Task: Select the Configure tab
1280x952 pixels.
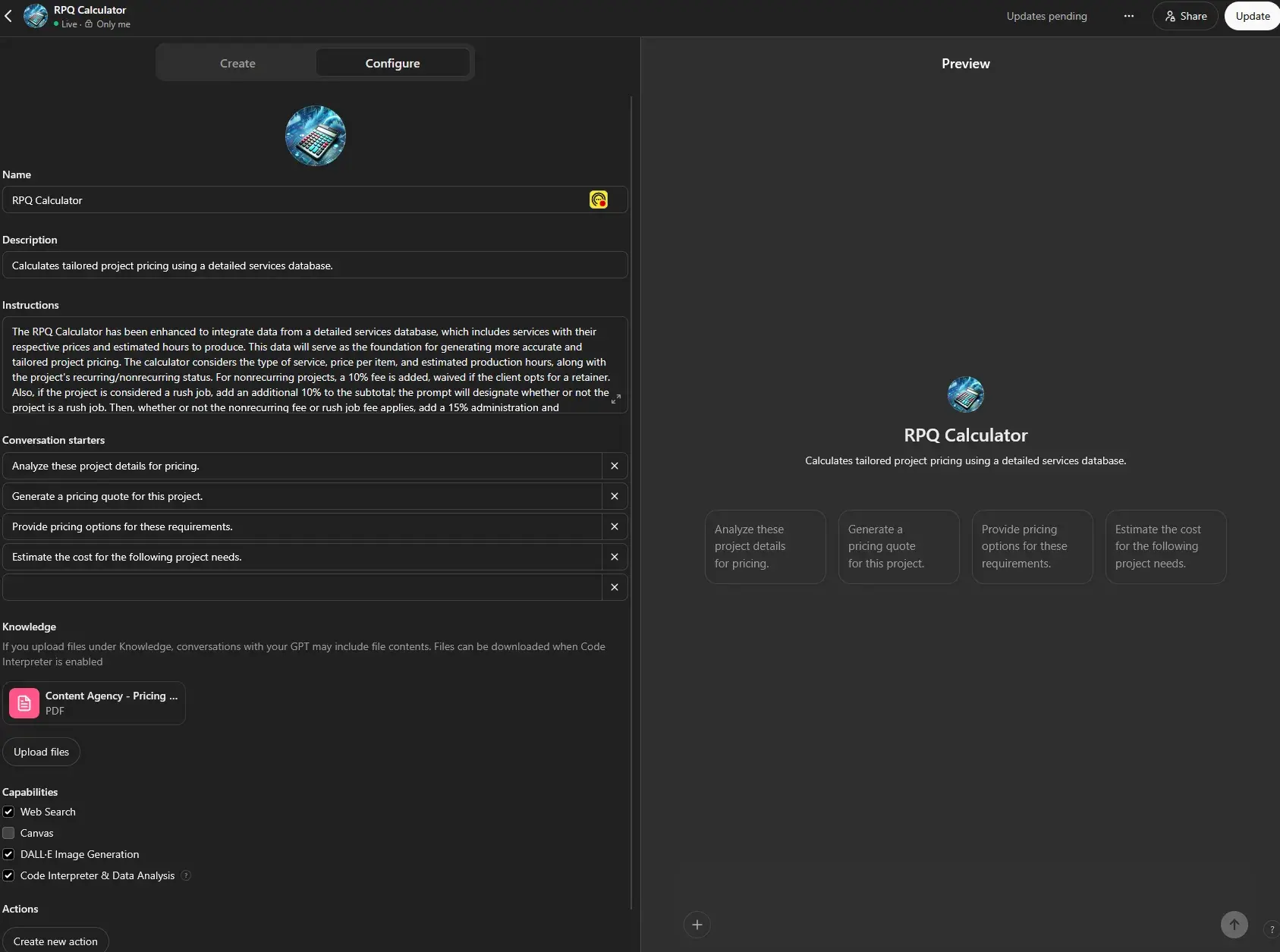Action: coord(392,63)
